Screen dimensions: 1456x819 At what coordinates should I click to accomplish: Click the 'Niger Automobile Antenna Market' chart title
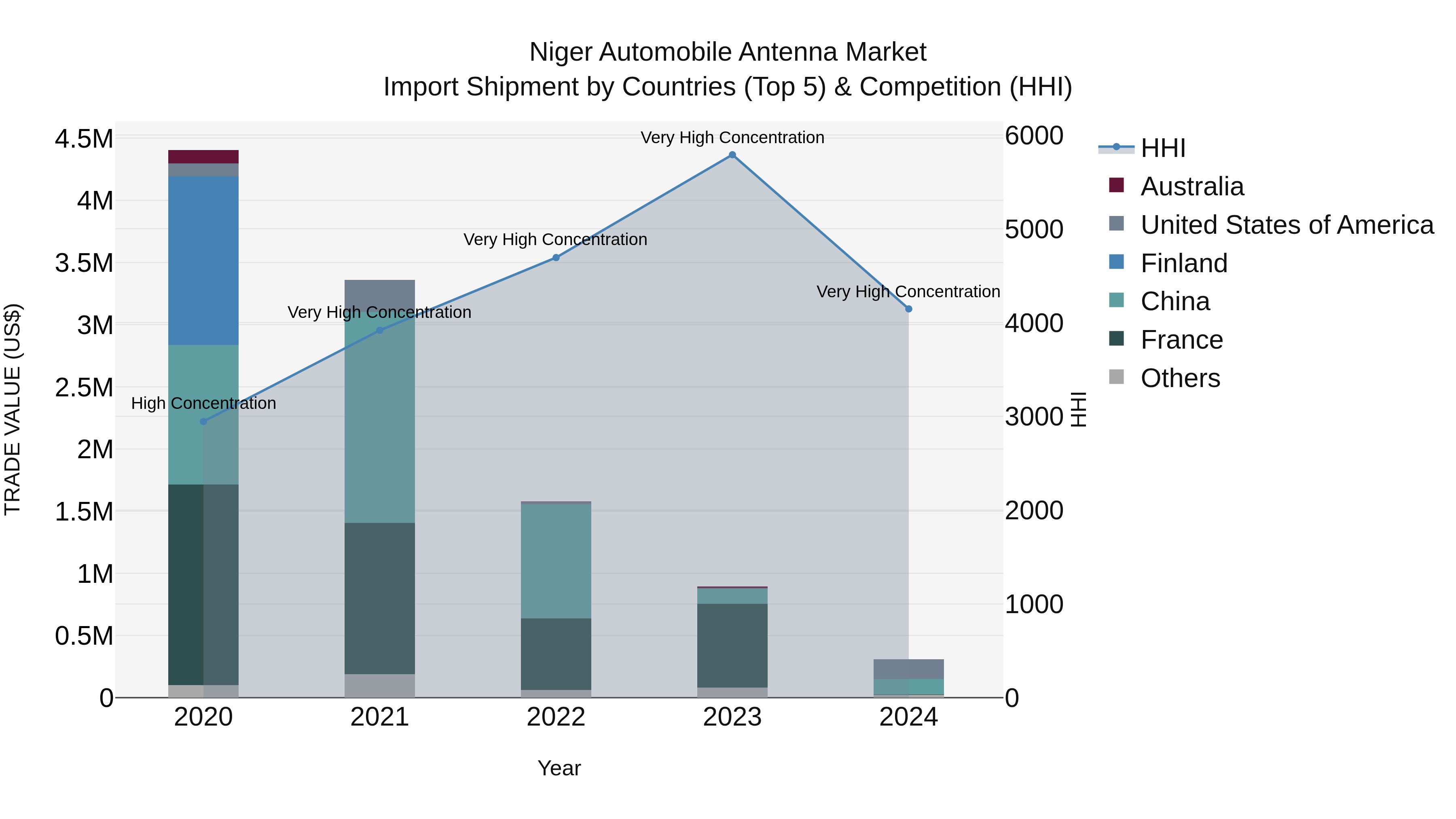728,52
